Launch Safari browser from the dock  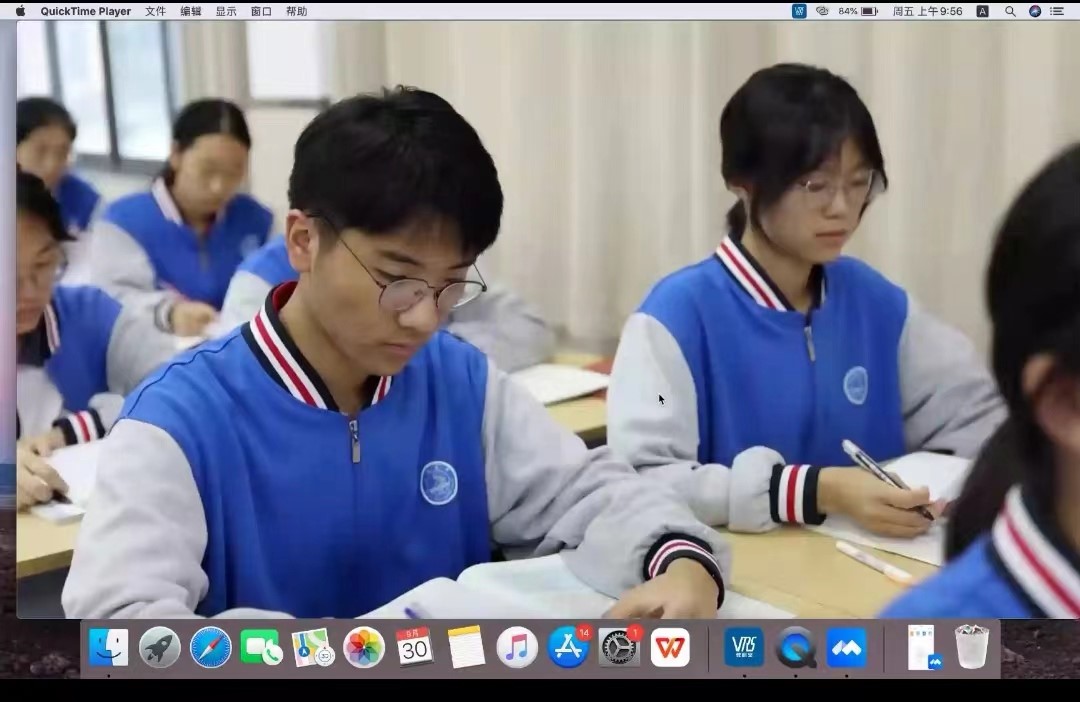tap(210, 647)
